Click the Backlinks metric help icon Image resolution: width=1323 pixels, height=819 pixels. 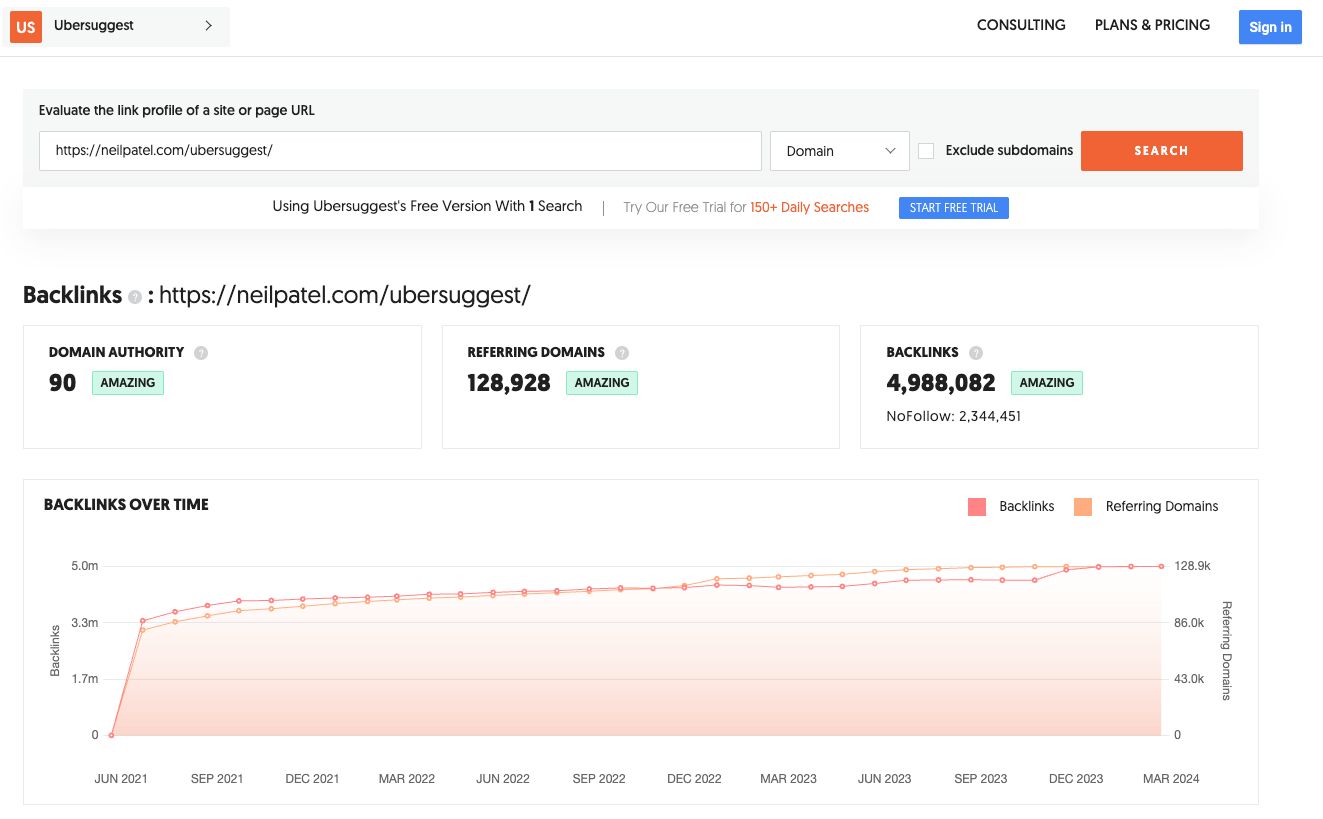pos(975,352)
